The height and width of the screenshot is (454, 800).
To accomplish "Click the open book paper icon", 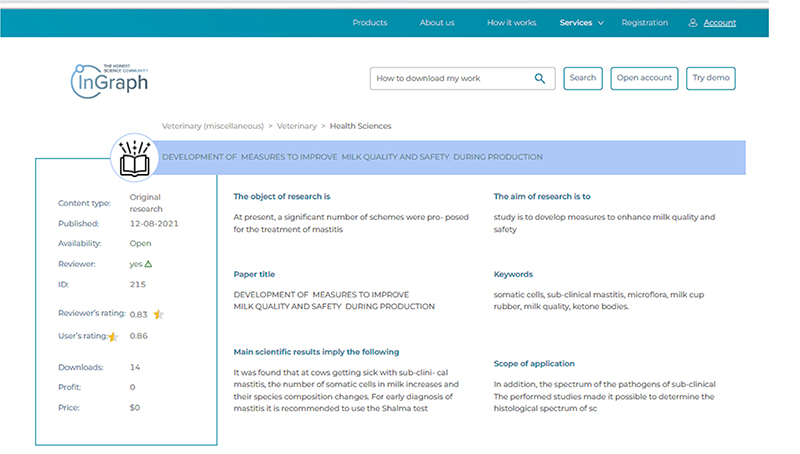I will (x=134, y=158).
